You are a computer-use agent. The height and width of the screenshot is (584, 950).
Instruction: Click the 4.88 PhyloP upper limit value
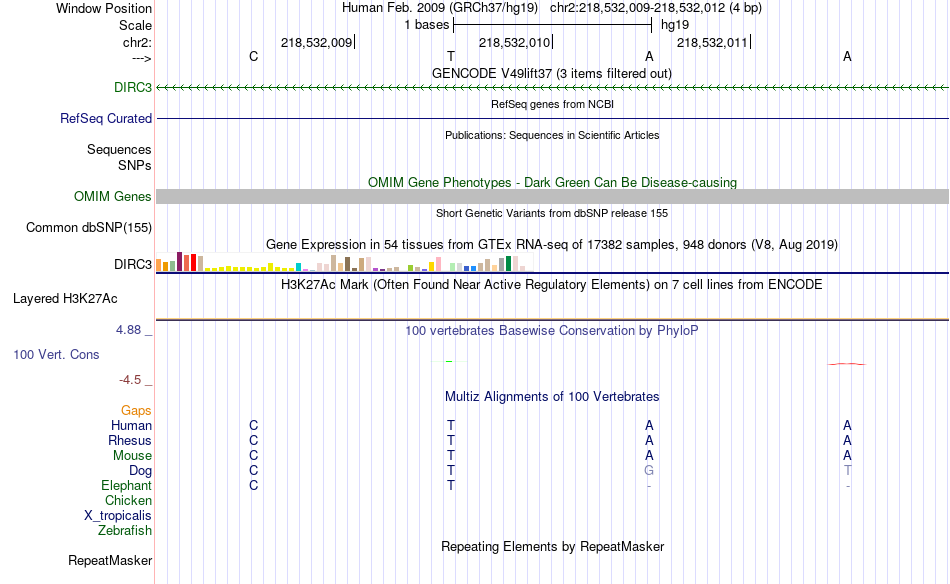point(128,330)
